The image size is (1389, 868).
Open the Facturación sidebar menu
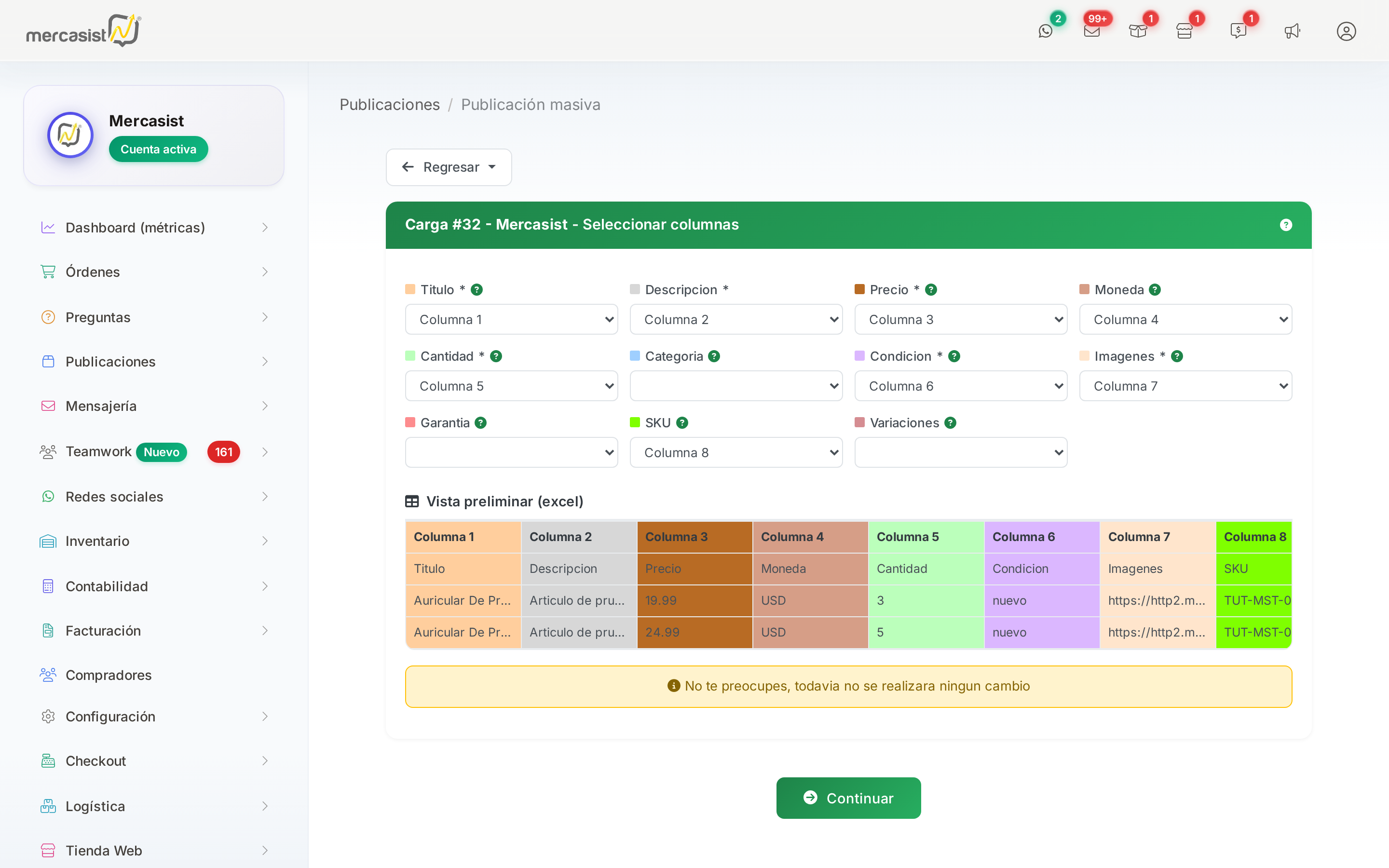(154, 631)
